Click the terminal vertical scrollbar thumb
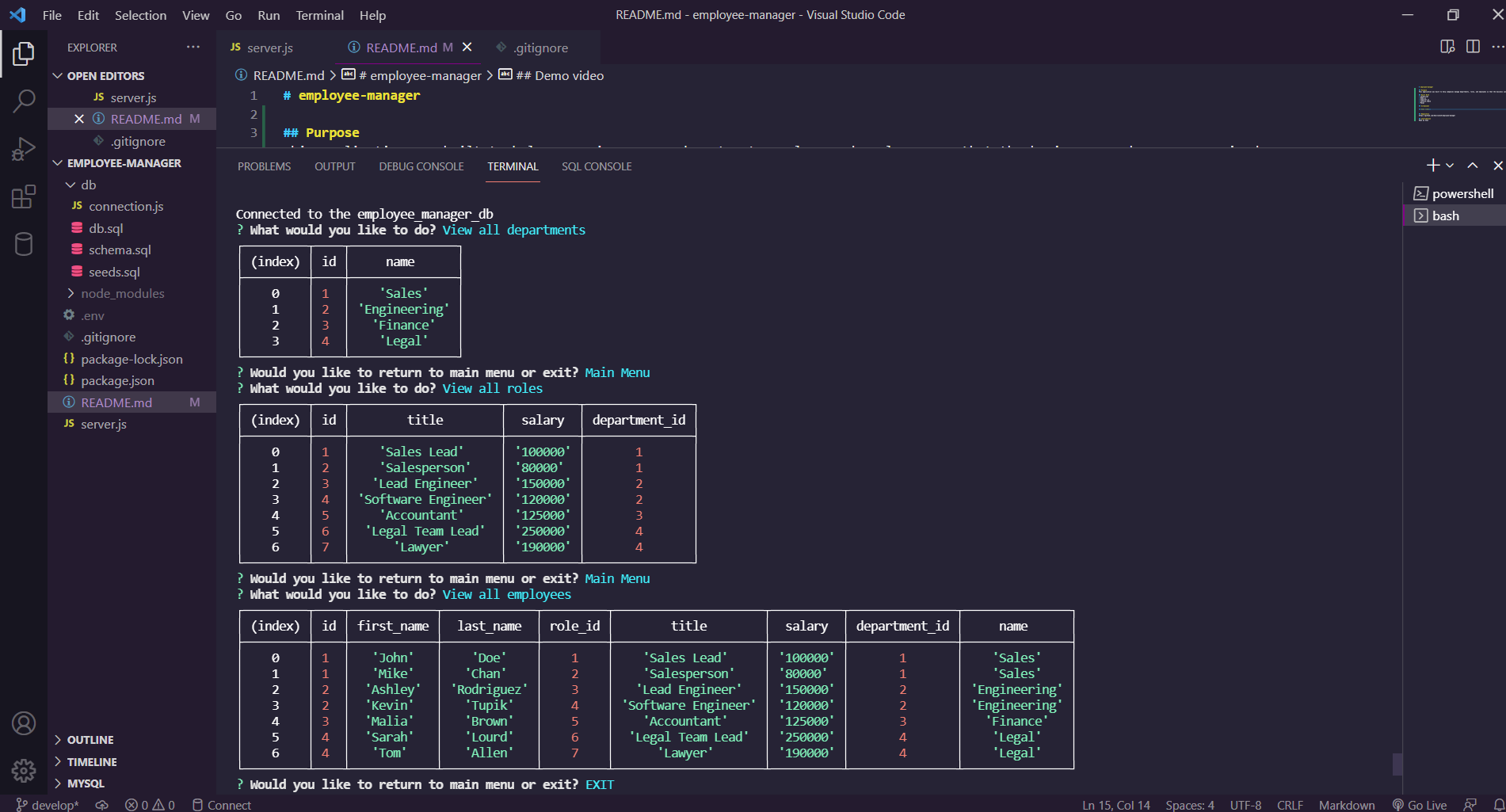 [1397, 764]
